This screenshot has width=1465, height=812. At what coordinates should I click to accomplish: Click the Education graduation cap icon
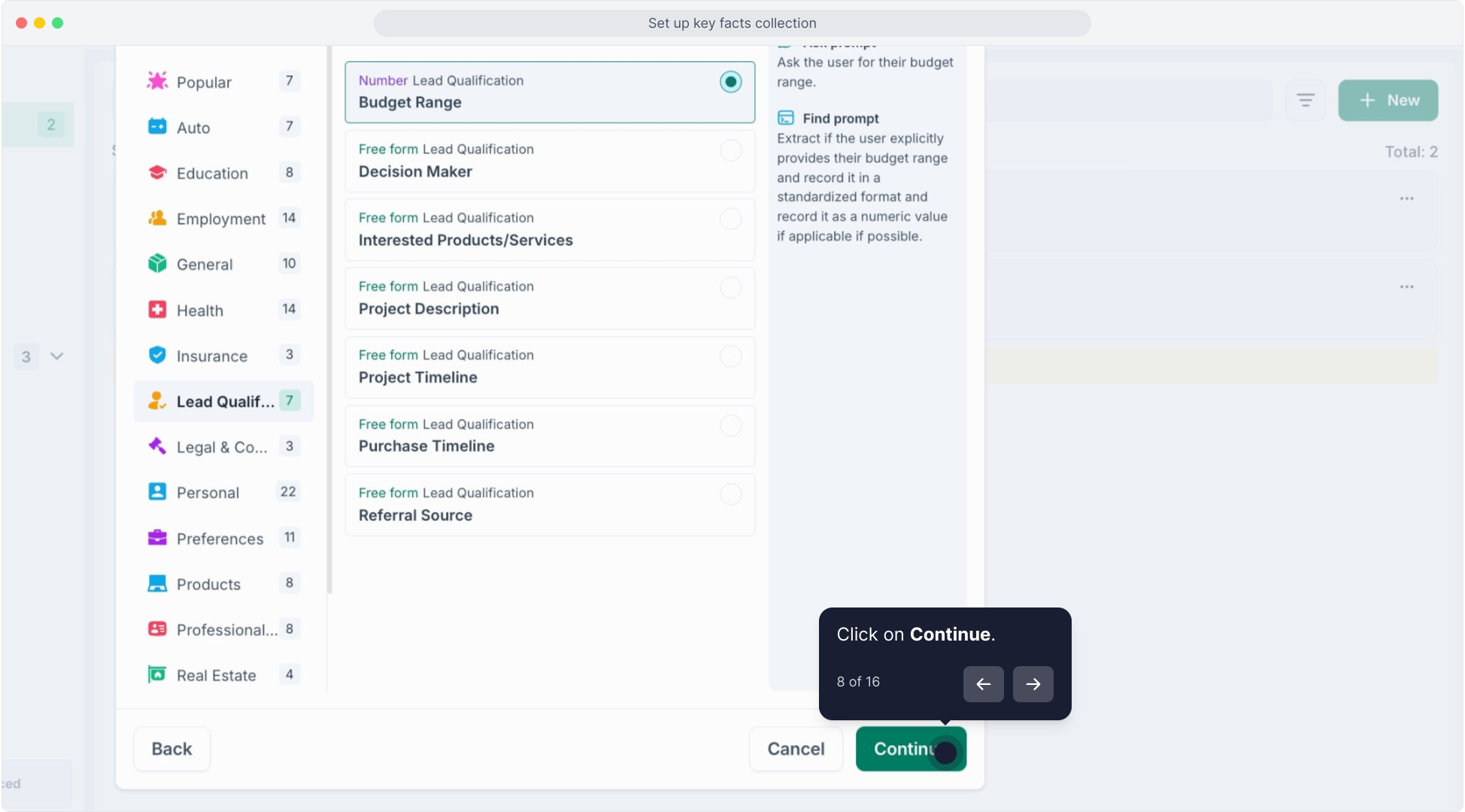pyautogui.click(x=157, y=173)
